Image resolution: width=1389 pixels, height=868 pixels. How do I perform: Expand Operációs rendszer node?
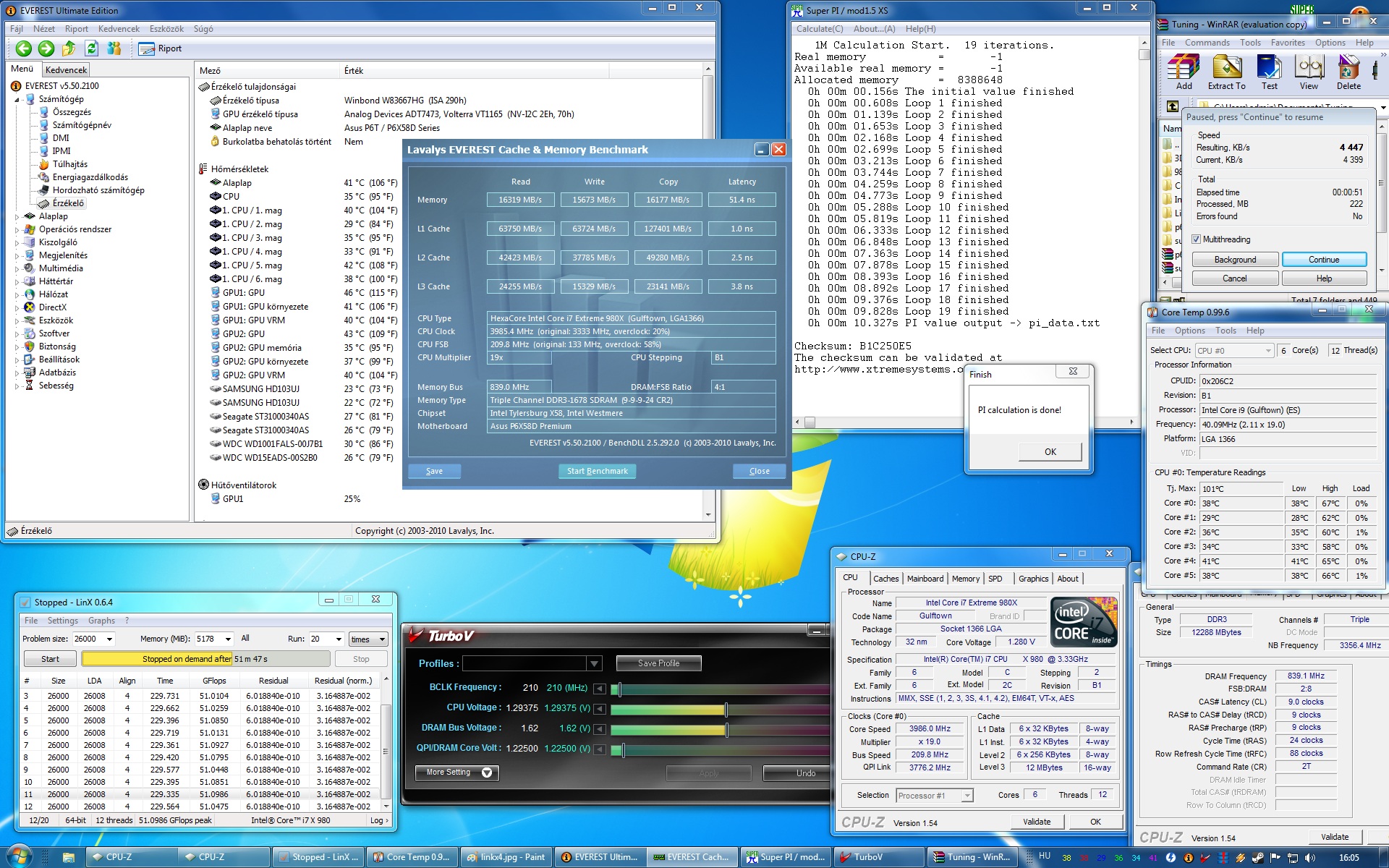[17, 229]
